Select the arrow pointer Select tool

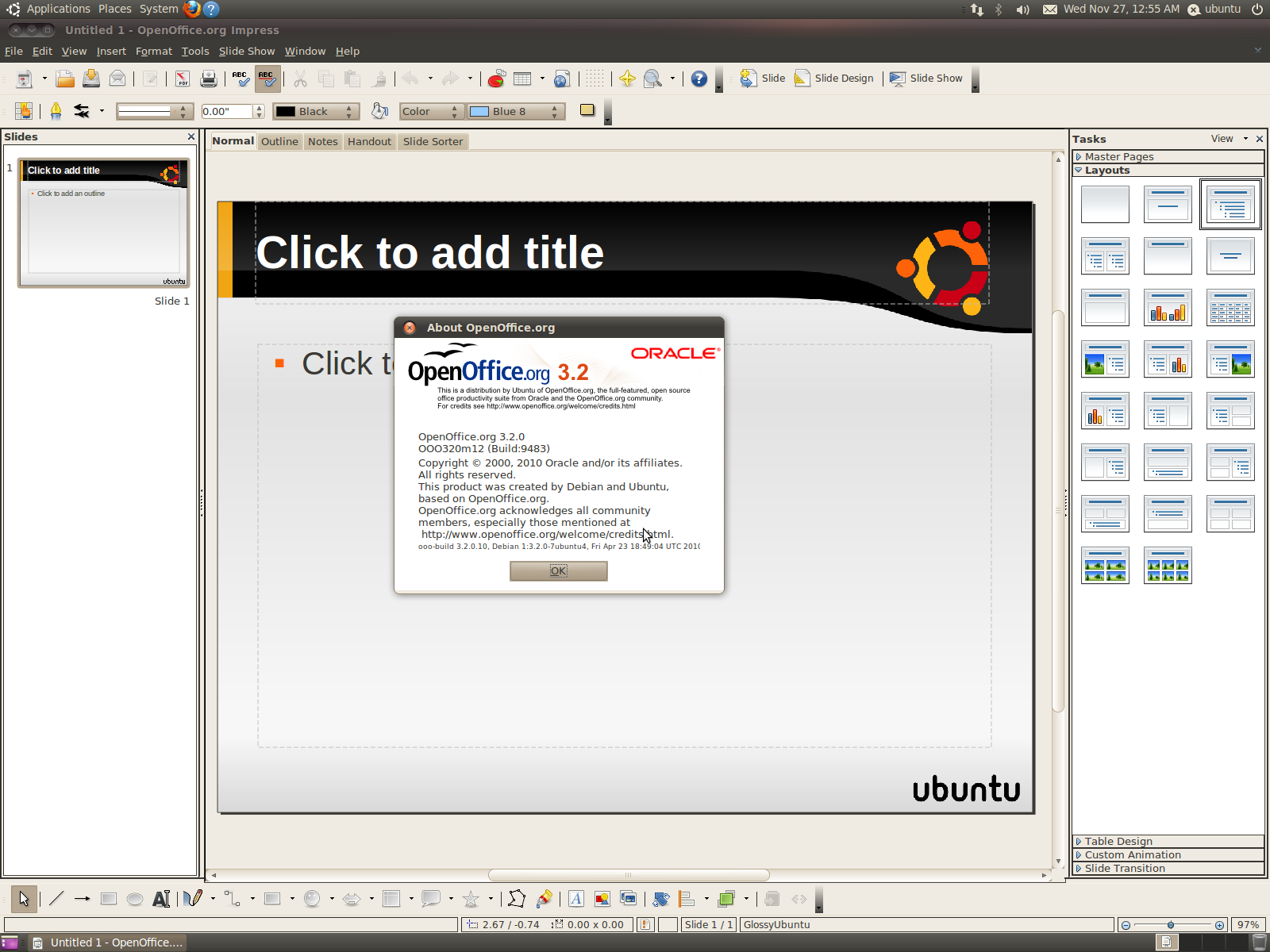point(24,899)
